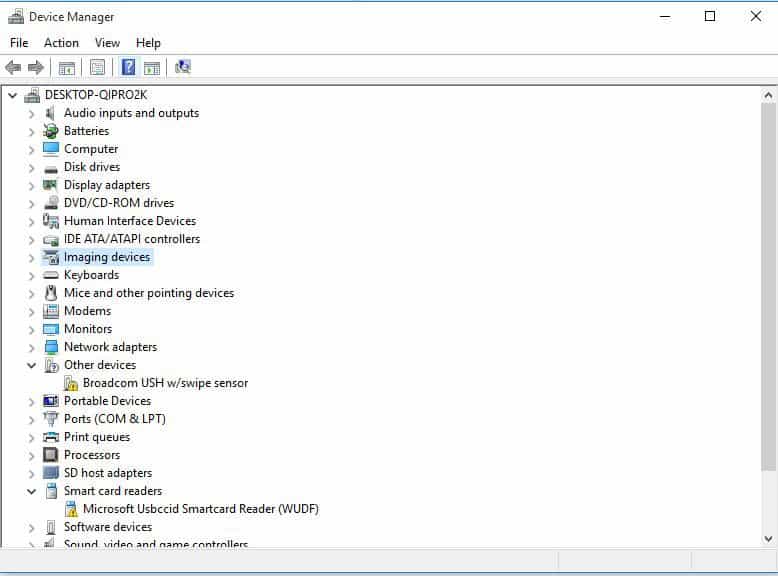Select the Processors row label
The image size is (778, 576).
[92, 455]
